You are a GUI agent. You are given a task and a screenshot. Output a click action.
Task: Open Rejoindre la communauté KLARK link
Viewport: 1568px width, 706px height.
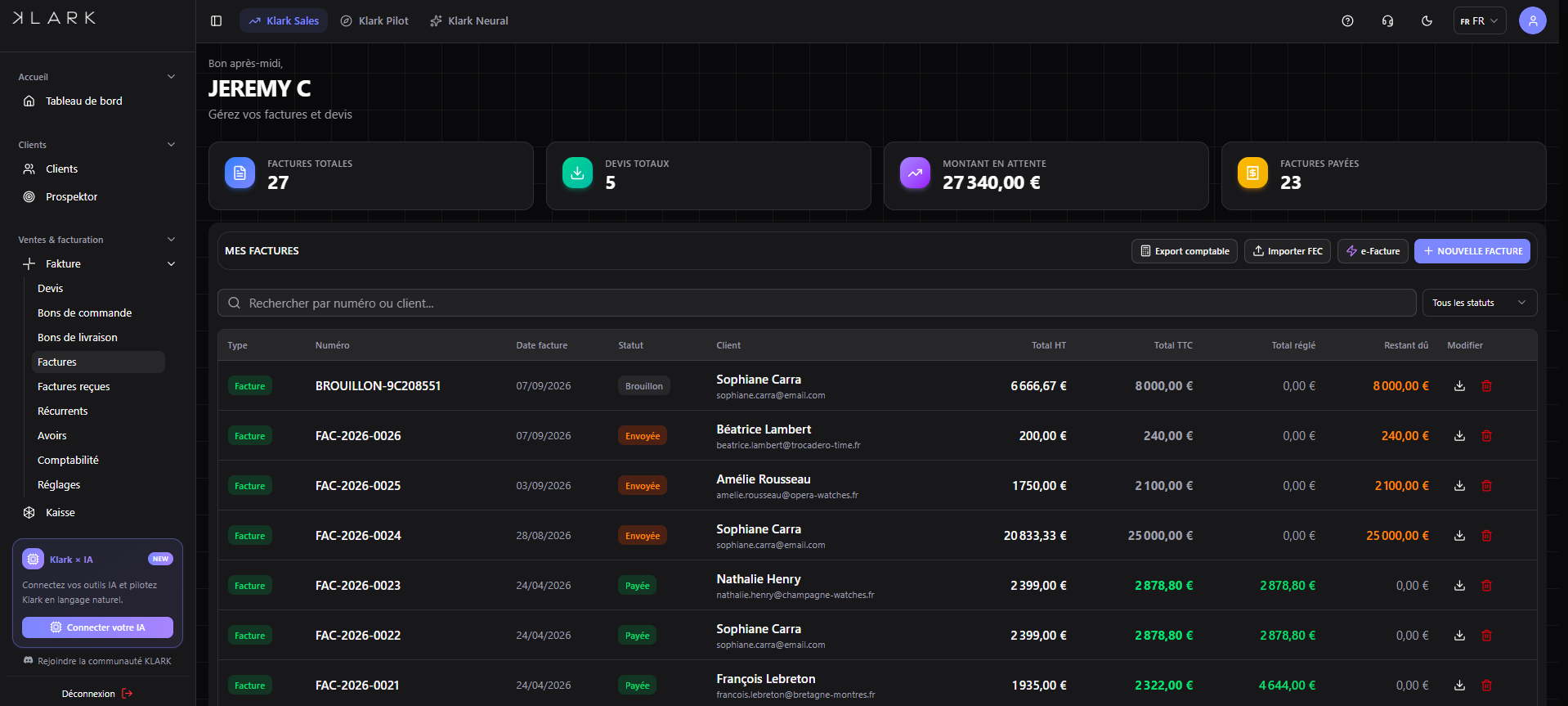tap(97, 661)
